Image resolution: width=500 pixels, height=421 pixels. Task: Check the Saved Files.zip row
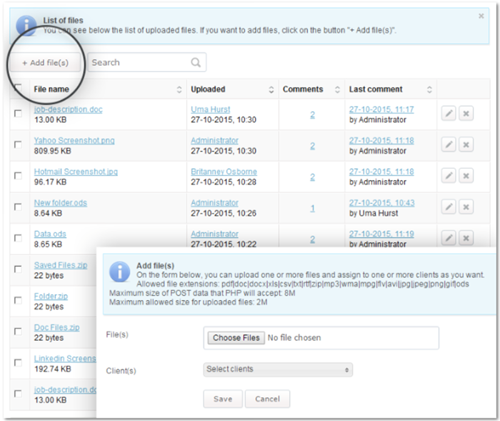click(x=18, y=269)
